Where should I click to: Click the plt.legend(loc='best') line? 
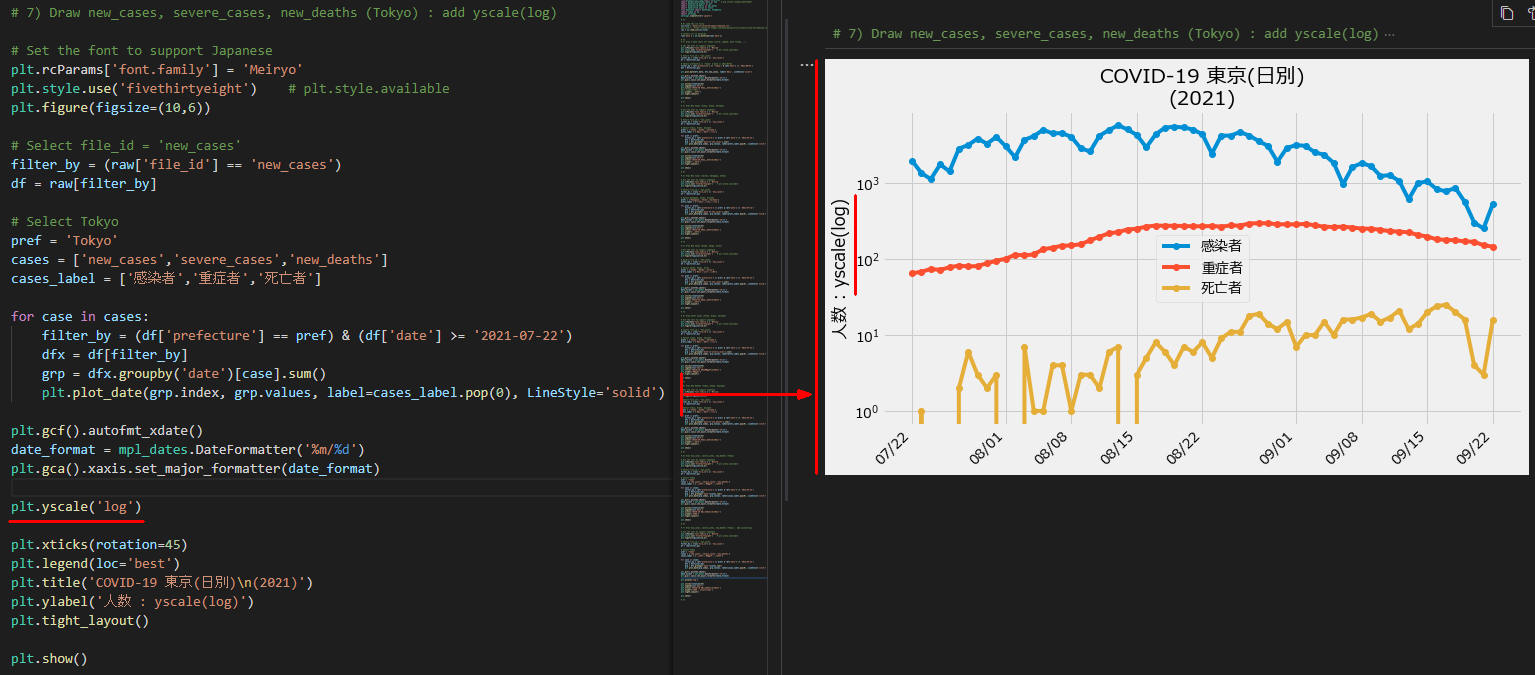95,564
